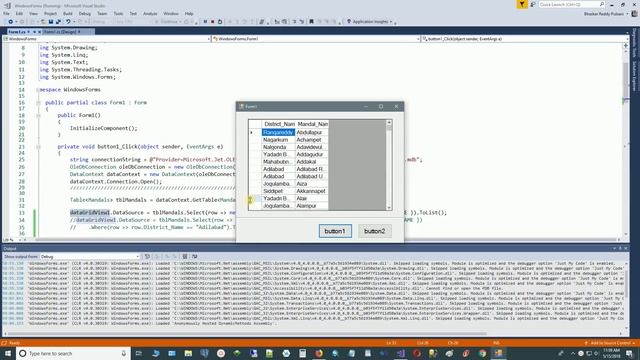Click the Achampet cell in the grid

(312, 140)
